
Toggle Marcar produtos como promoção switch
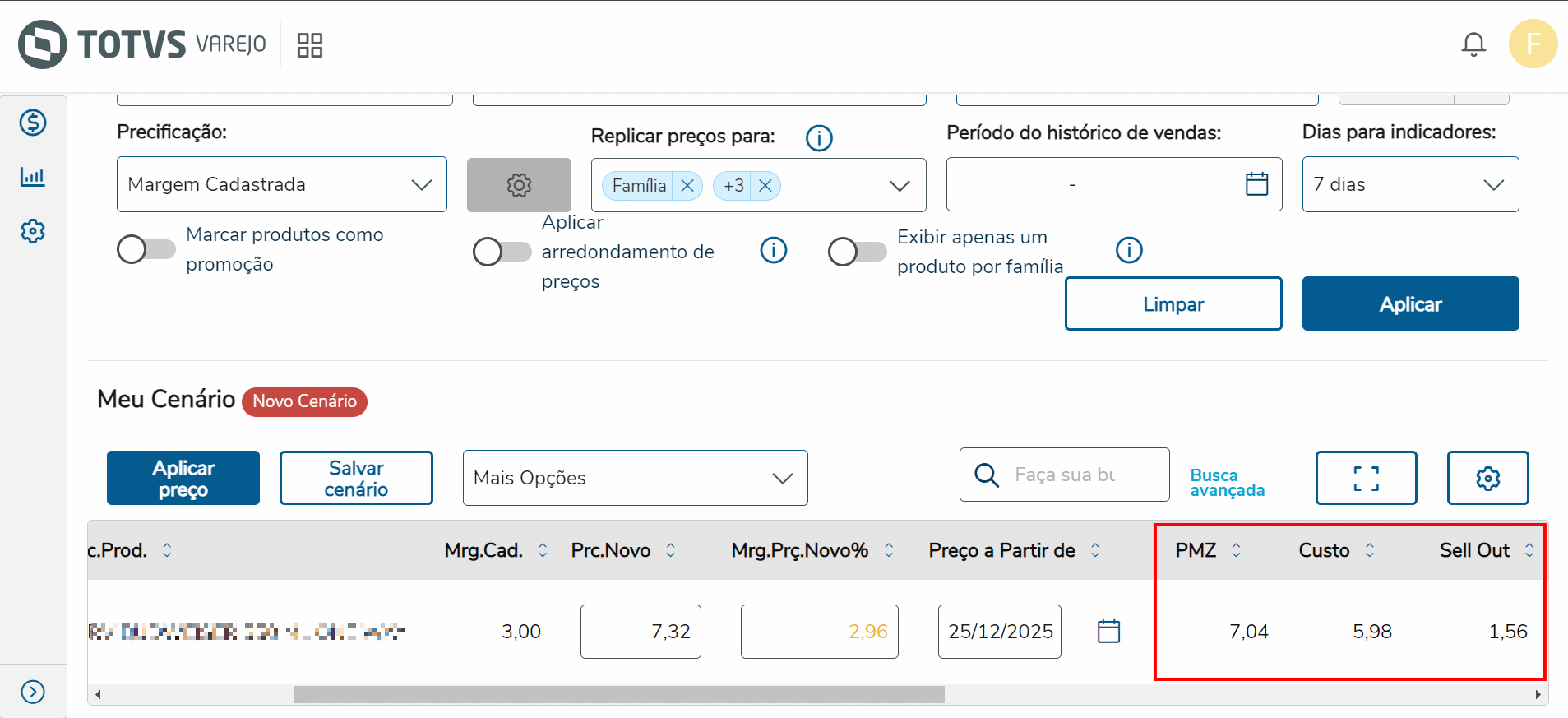tap(146, 249)
